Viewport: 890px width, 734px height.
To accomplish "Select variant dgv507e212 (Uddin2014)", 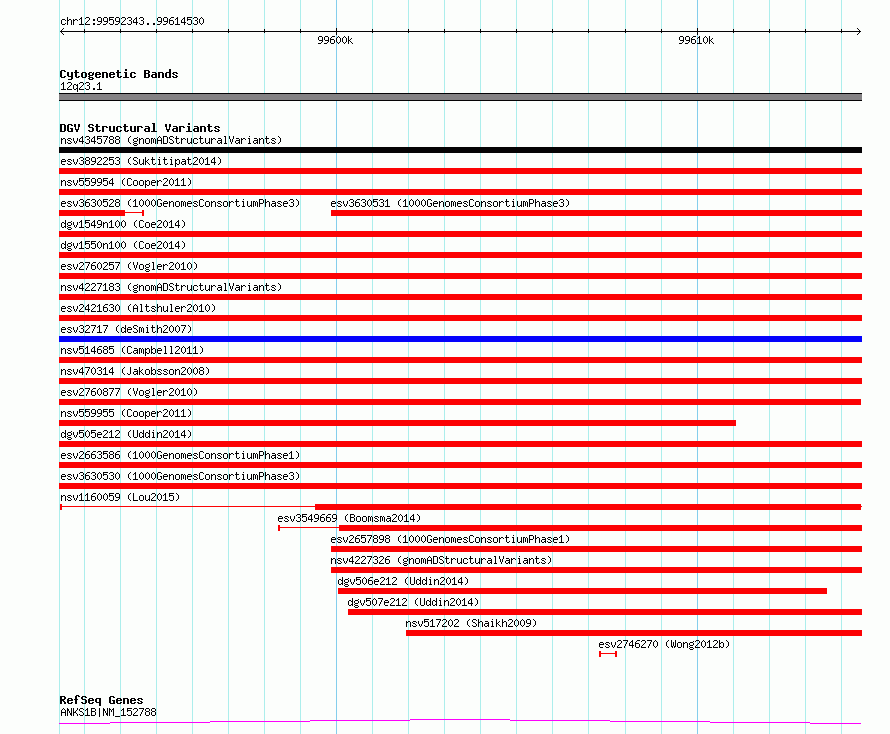I will pyautogui.click(x=413, y=602).
